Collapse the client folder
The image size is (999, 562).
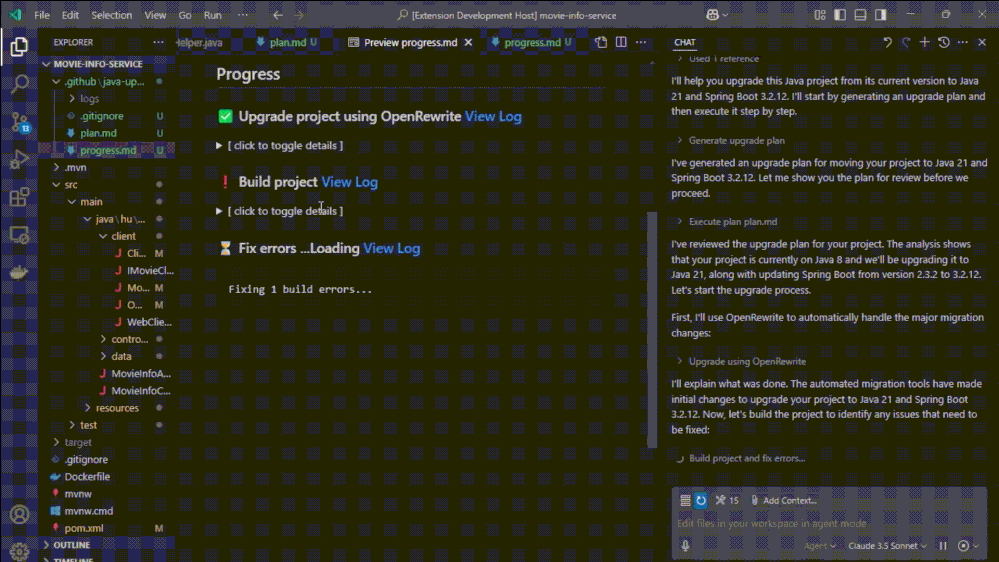pos(123,236)
